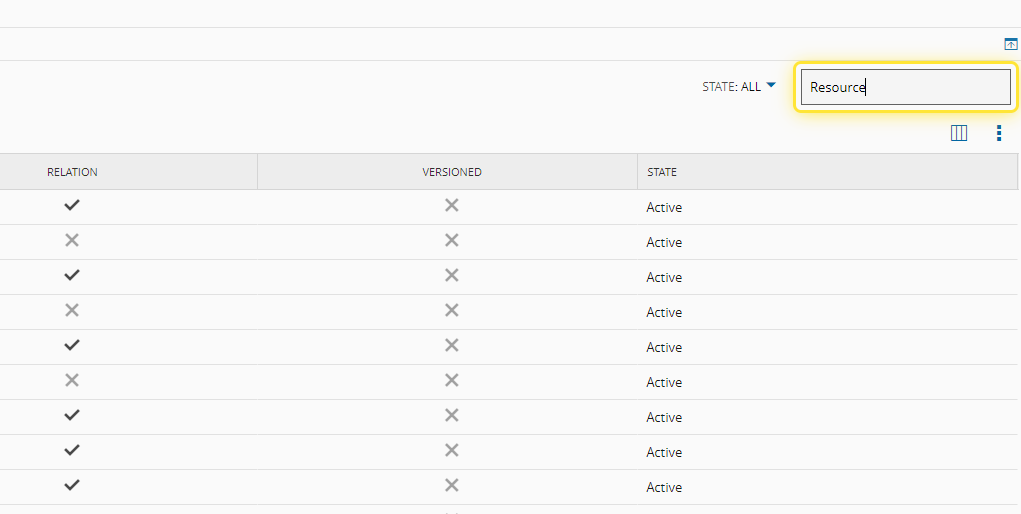This screenshot has width=1021, height=514.
Task: Select the Active state cell in the first row
Action: point(664,208)
